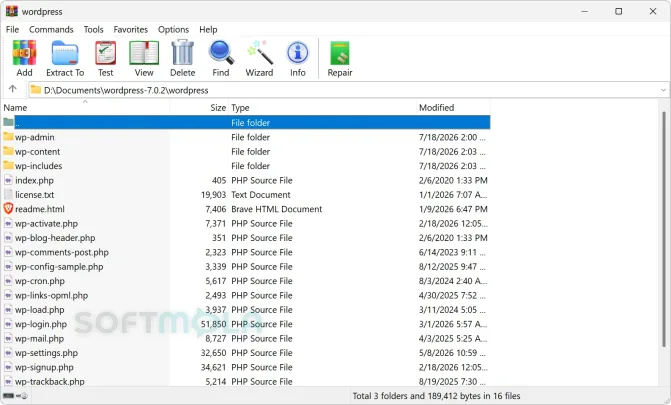Click the 'Brave HTML Document' type cell
This screenshot has height=405, width=671.
point(276,209)
